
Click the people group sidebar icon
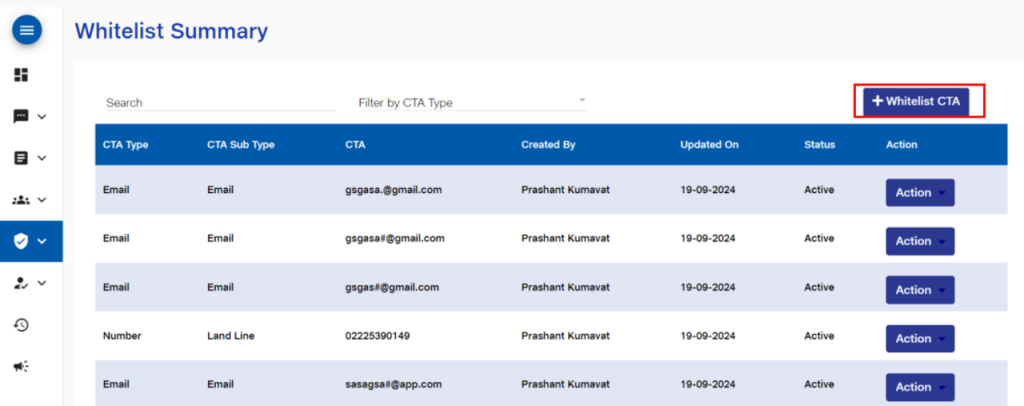(21, 200)
